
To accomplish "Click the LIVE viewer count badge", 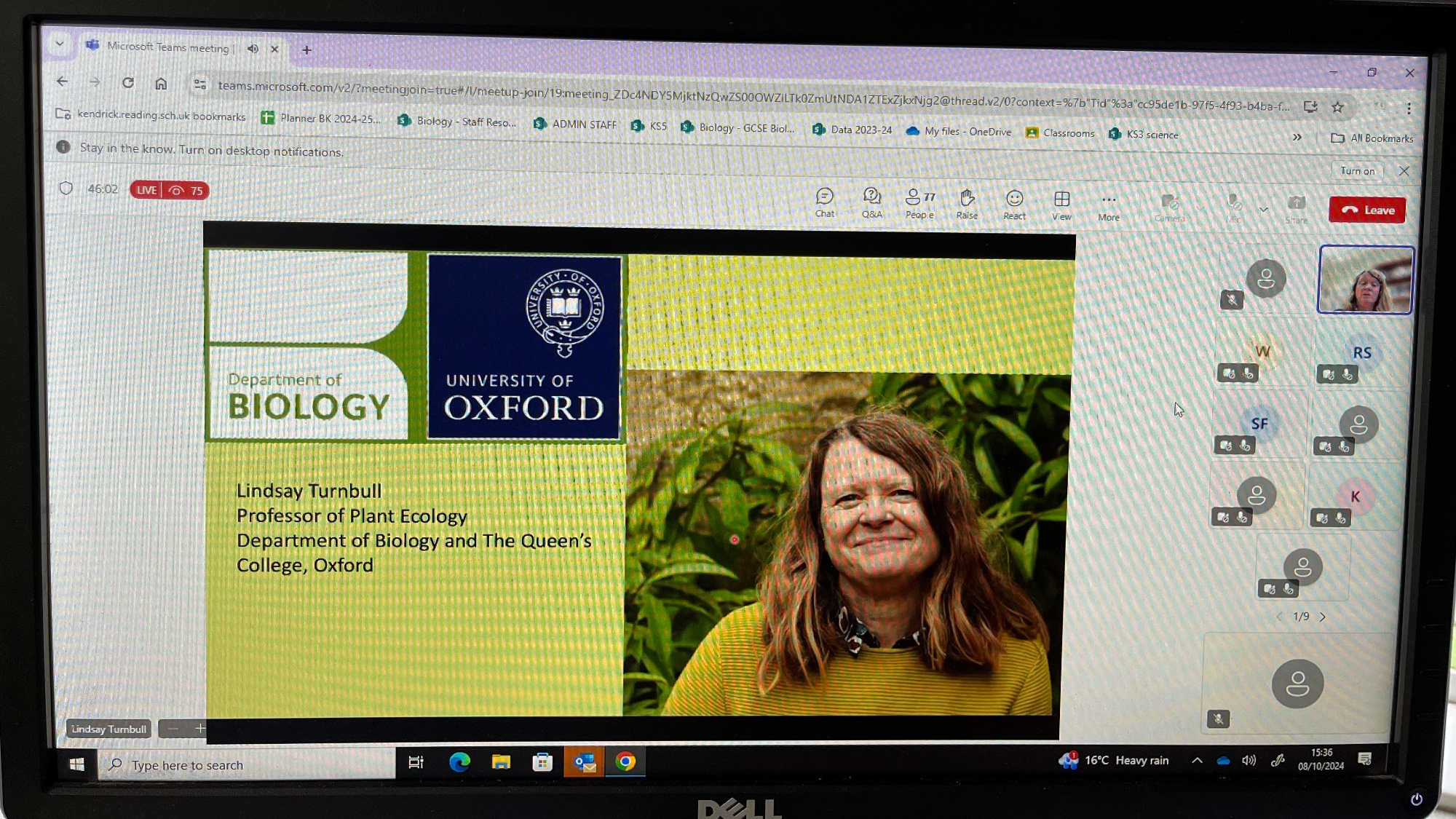I will click(x=170, y=190).
